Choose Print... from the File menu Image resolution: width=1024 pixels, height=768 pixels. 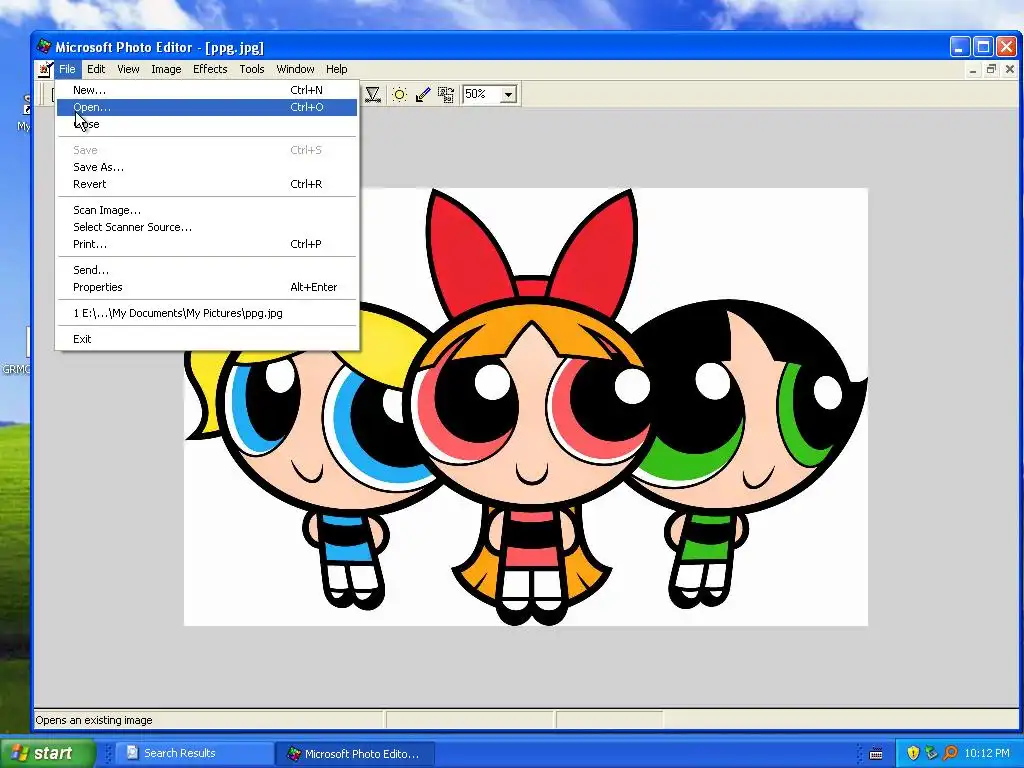207,244
